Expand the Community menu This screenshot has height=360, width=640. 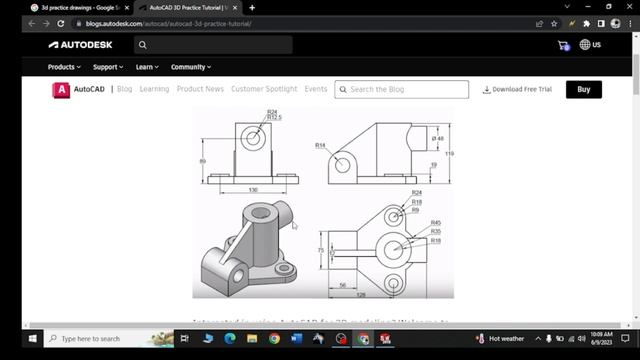point(191,67)
